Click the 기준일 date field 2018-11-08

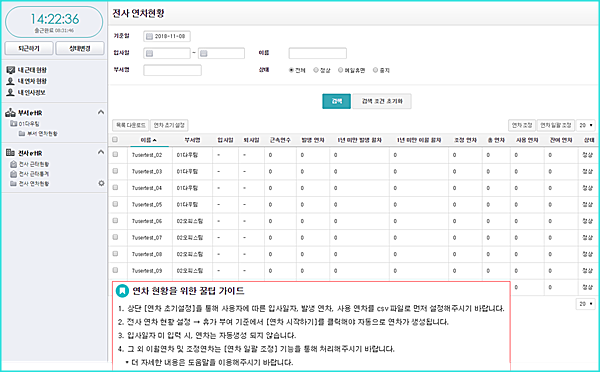(167, 36)
